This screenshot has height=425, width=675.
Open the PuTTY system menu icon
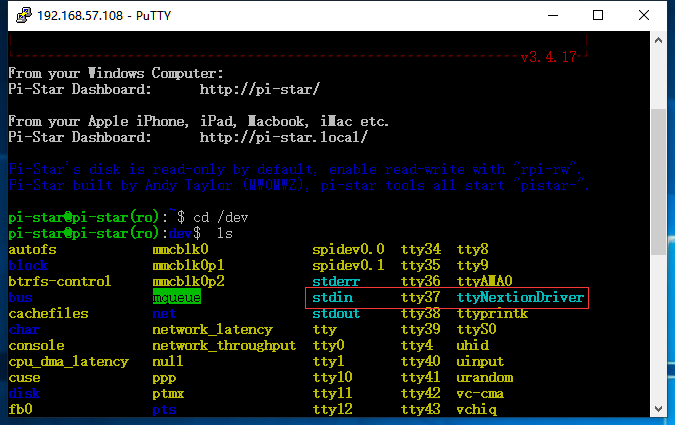pos(18,16)
